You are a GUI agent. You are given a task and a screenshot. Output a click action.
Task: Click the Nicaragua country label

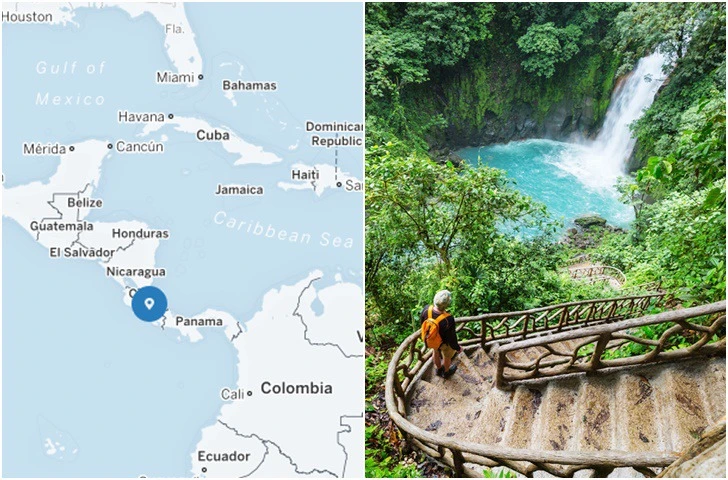coord(136,272)
